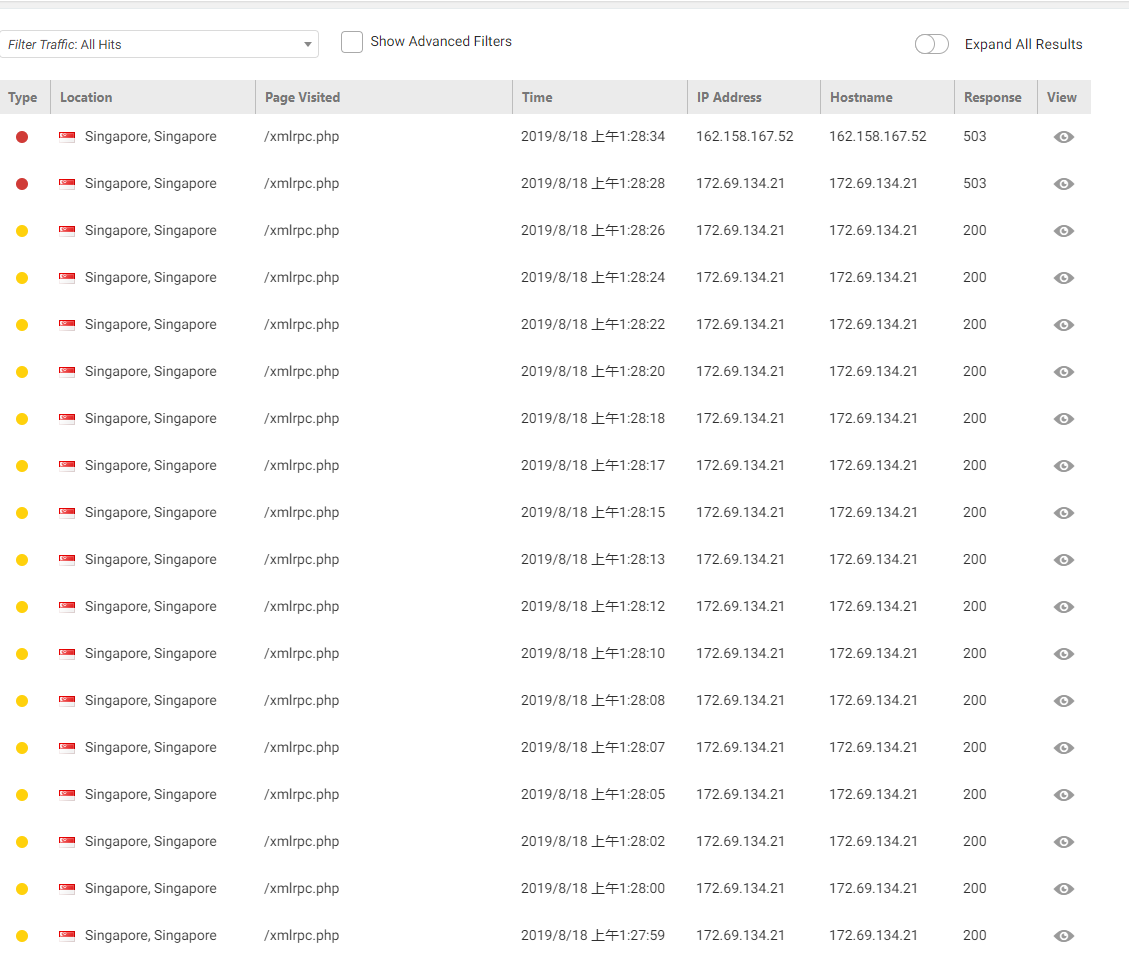
Task: Toggle the Expand All Results switch
Action: (x=931, y=44)
